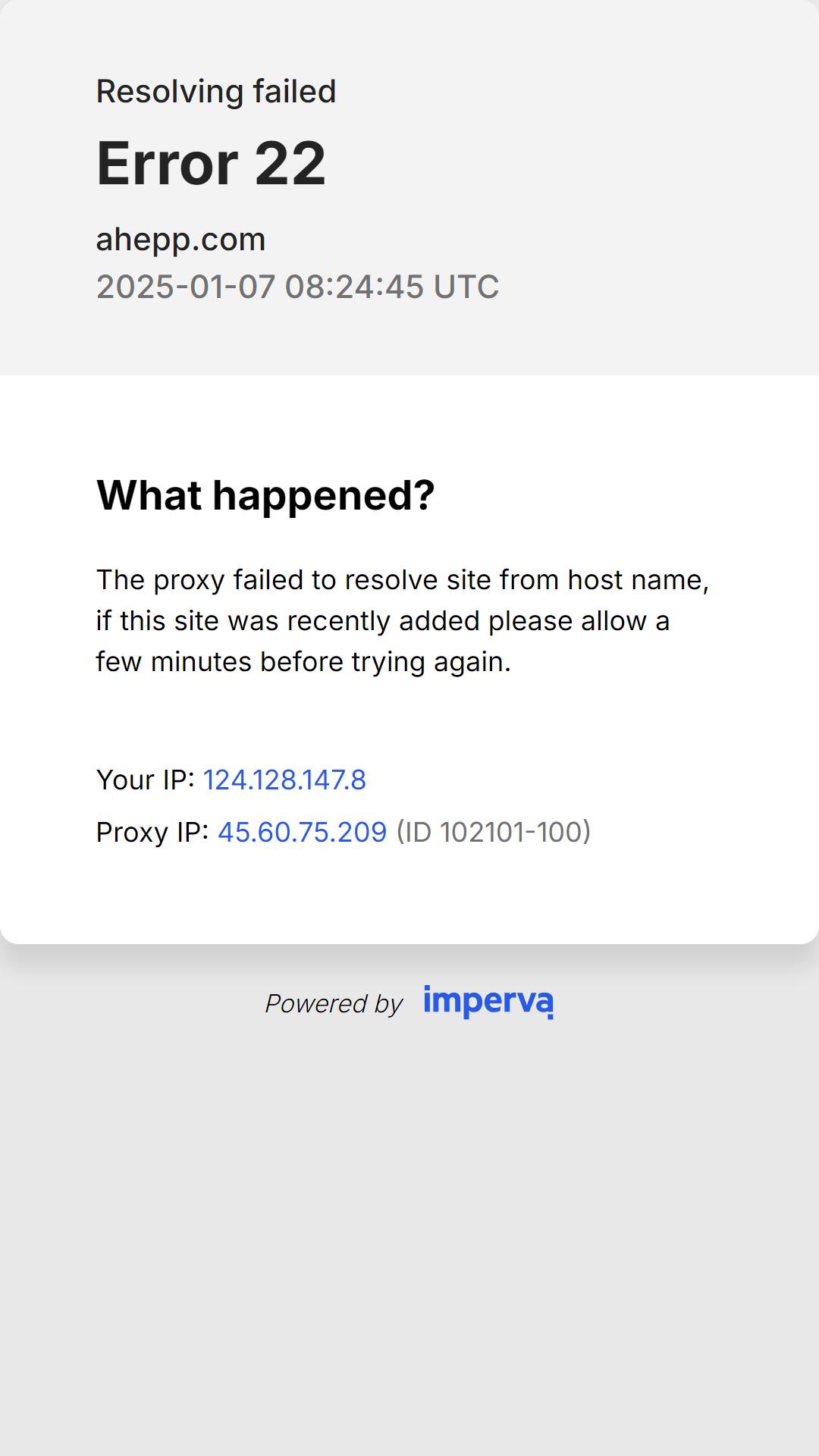Click the What happened? heading

click(265, 495)
